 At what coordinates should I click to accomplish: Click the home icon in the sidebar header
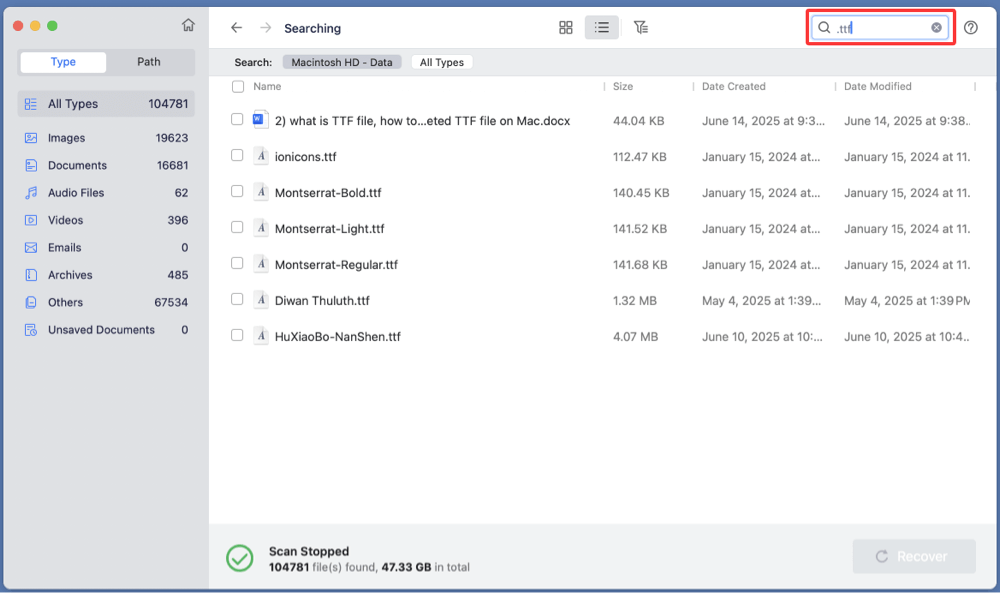(188, 24)
